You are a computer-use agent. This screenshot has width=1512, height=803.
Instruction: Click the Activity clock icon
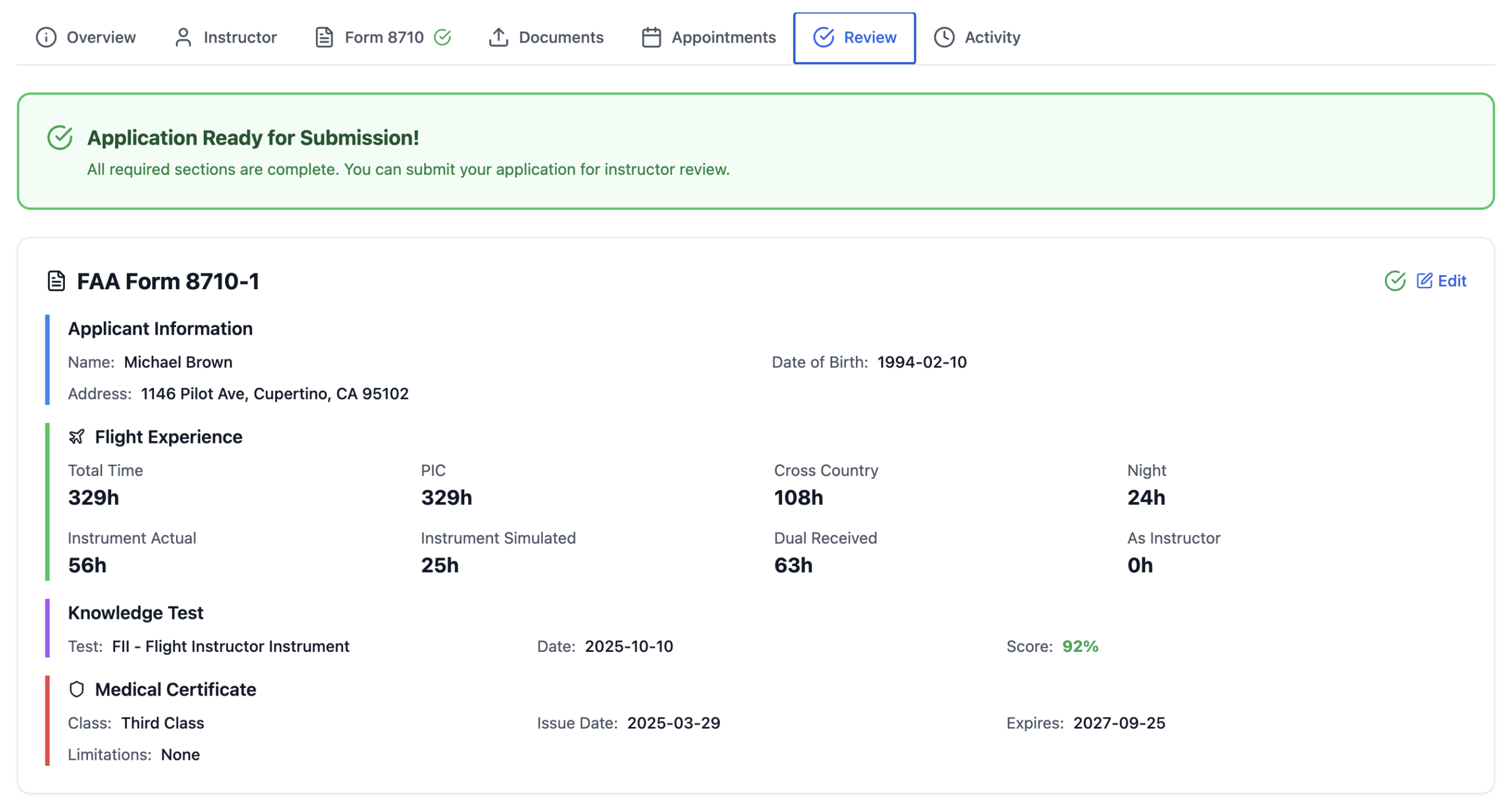coord(944,37)
